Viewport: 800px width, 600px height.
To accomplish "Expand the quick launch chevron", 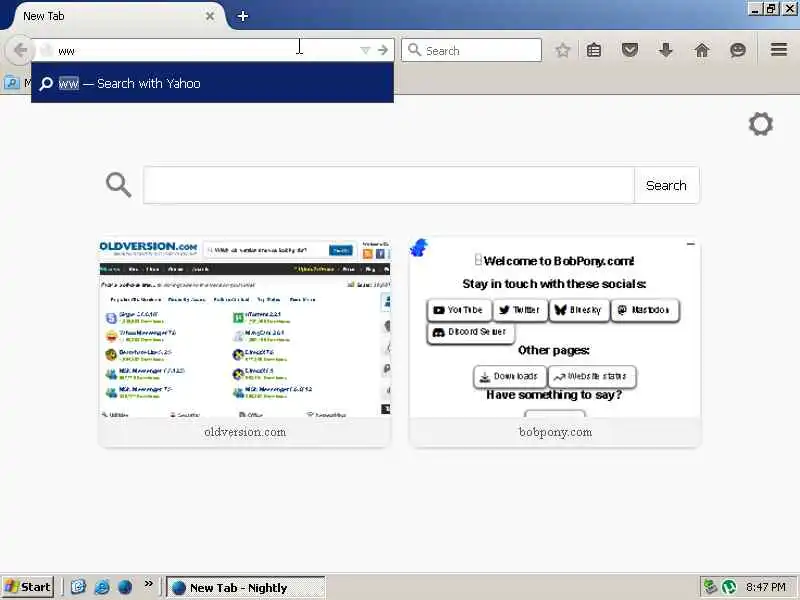I will pos(148,584).
